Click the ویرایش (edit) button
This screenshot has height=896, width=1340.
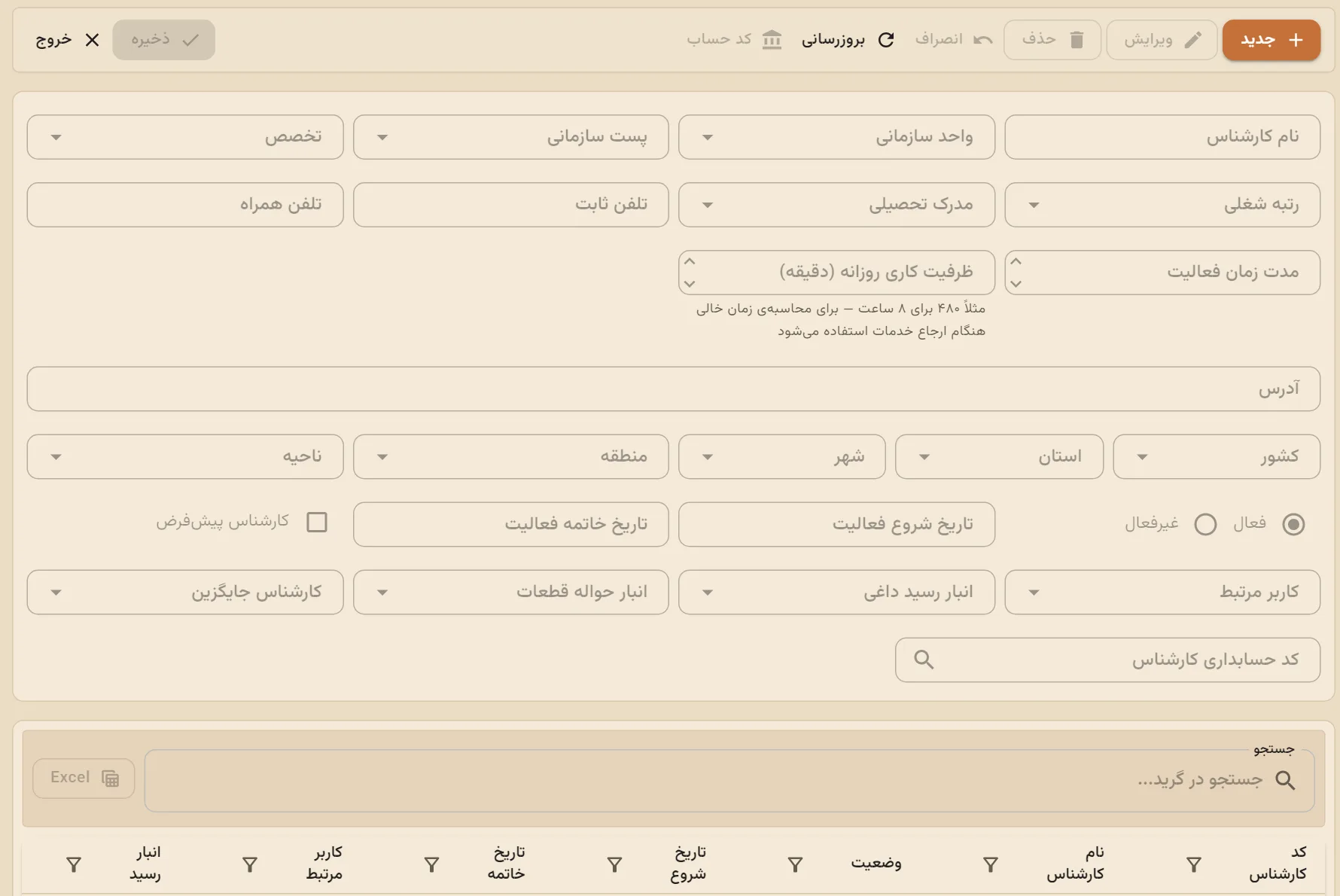[1162, 40]
